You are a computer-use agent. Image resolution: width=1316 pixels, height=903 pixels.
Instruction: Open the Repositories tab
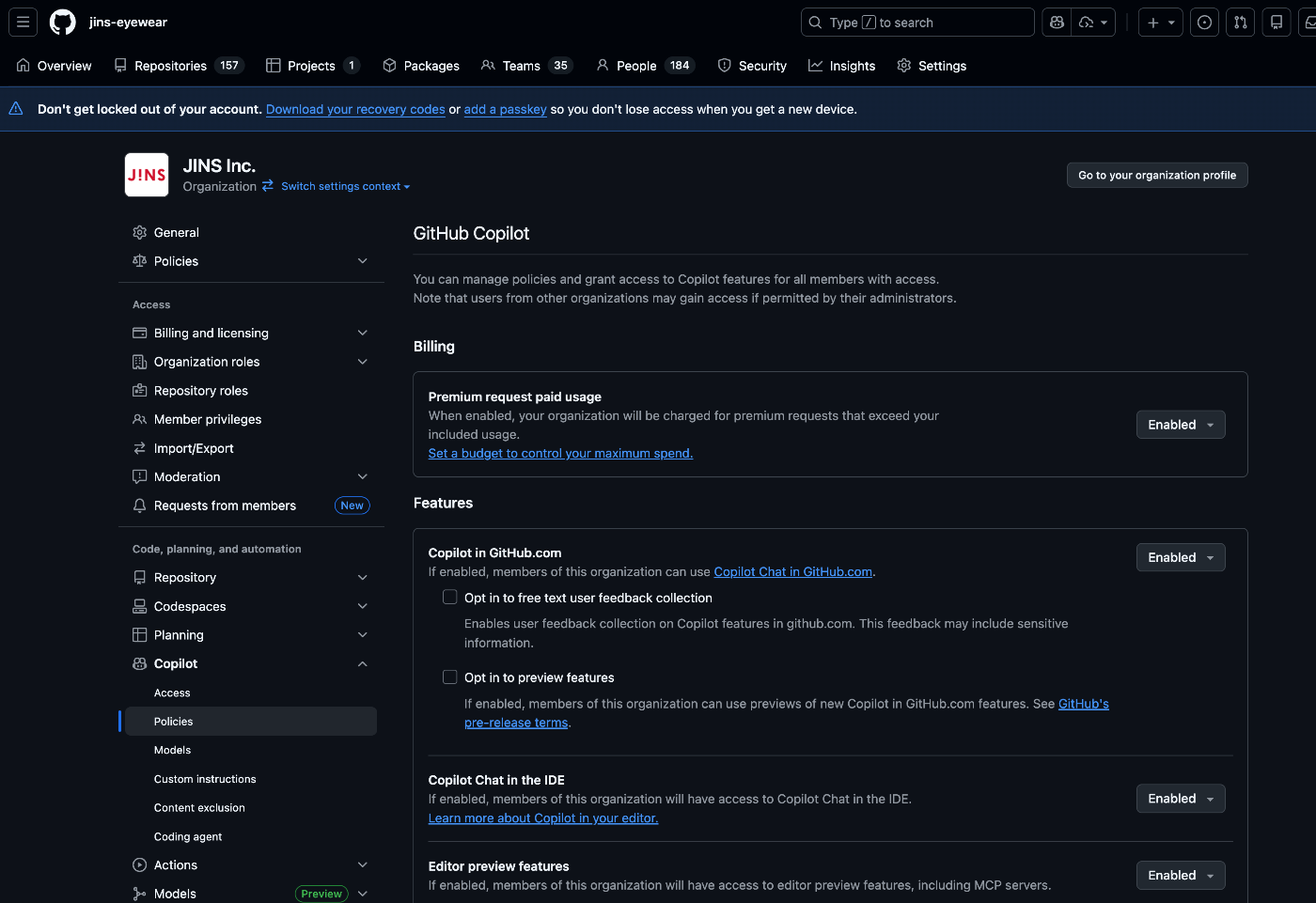[179, 66]
